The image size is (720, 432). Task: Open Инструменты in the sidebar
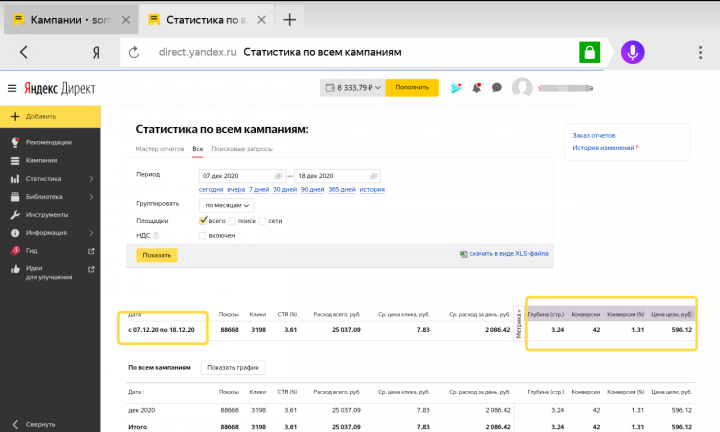[47, 215]
